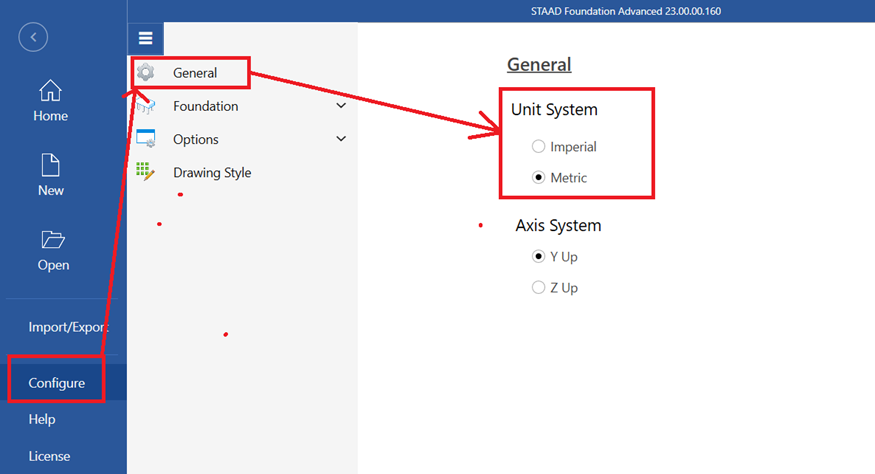The height and width of the screenshot is (474, 875).
Task: Click the Home house icon
Action: pos(50,92)
